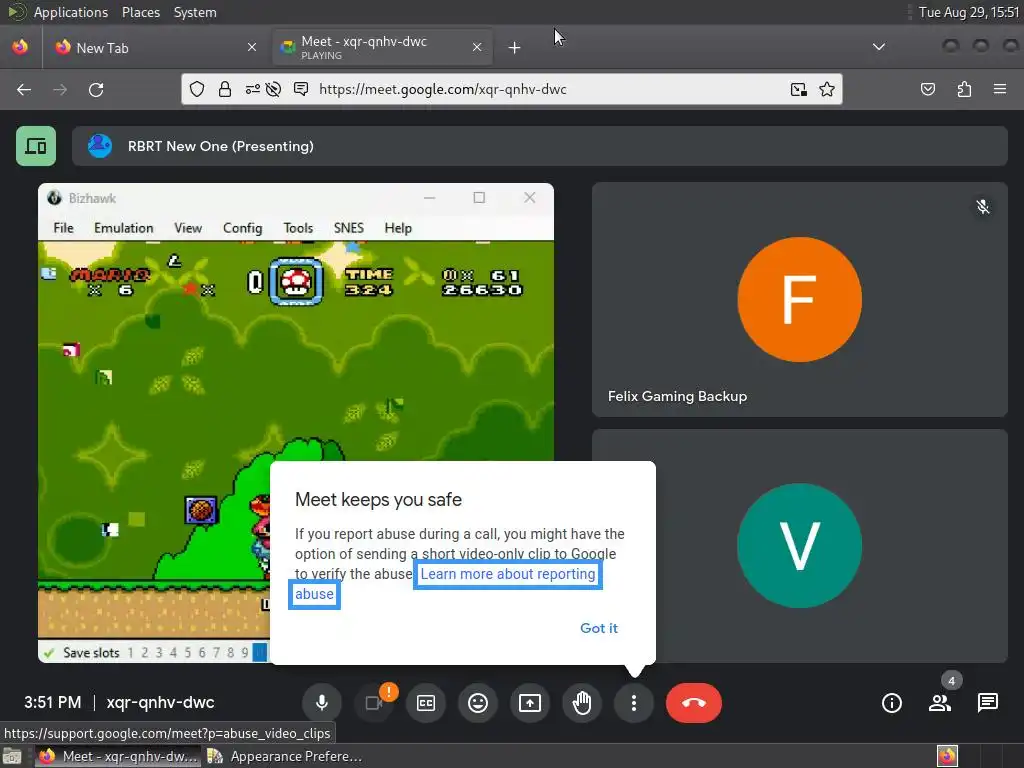Open the Extensions puzzle icon

tap(964, 89)
